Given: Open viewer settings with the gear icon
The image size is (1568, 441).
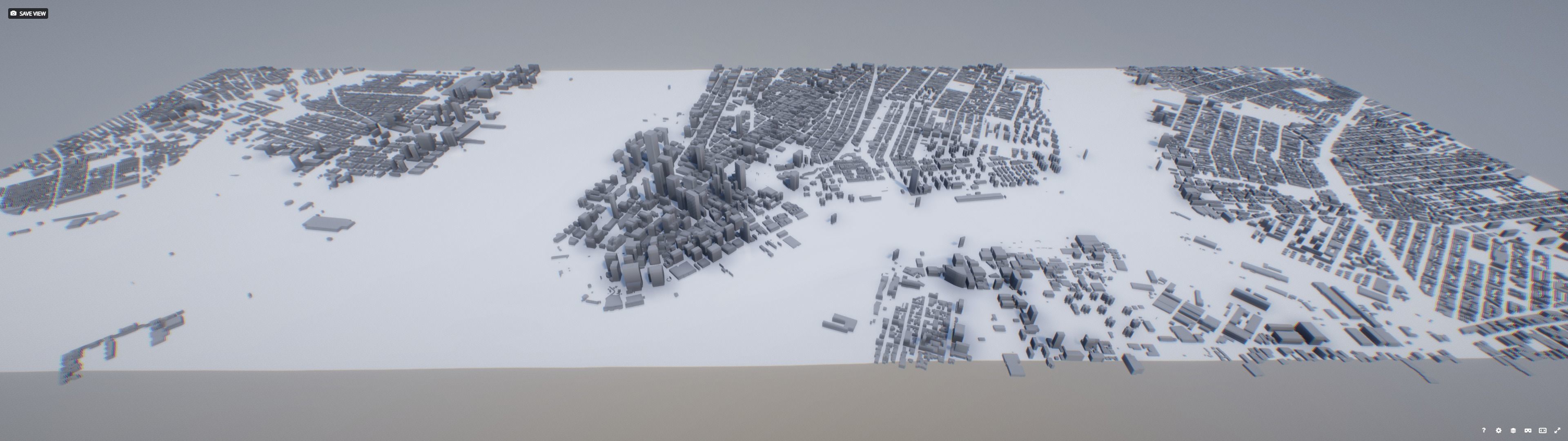Looking at the screenshot, I should coord(1499,431).
